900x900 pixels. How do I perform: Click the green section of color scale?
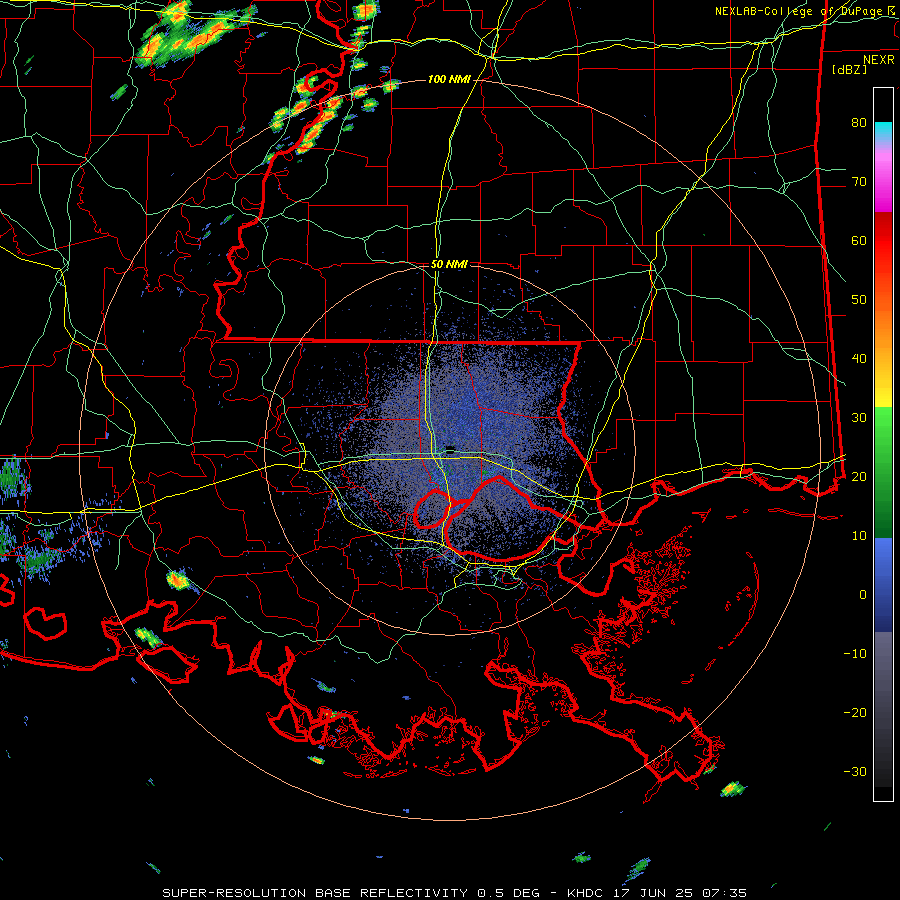click(883, 473)
